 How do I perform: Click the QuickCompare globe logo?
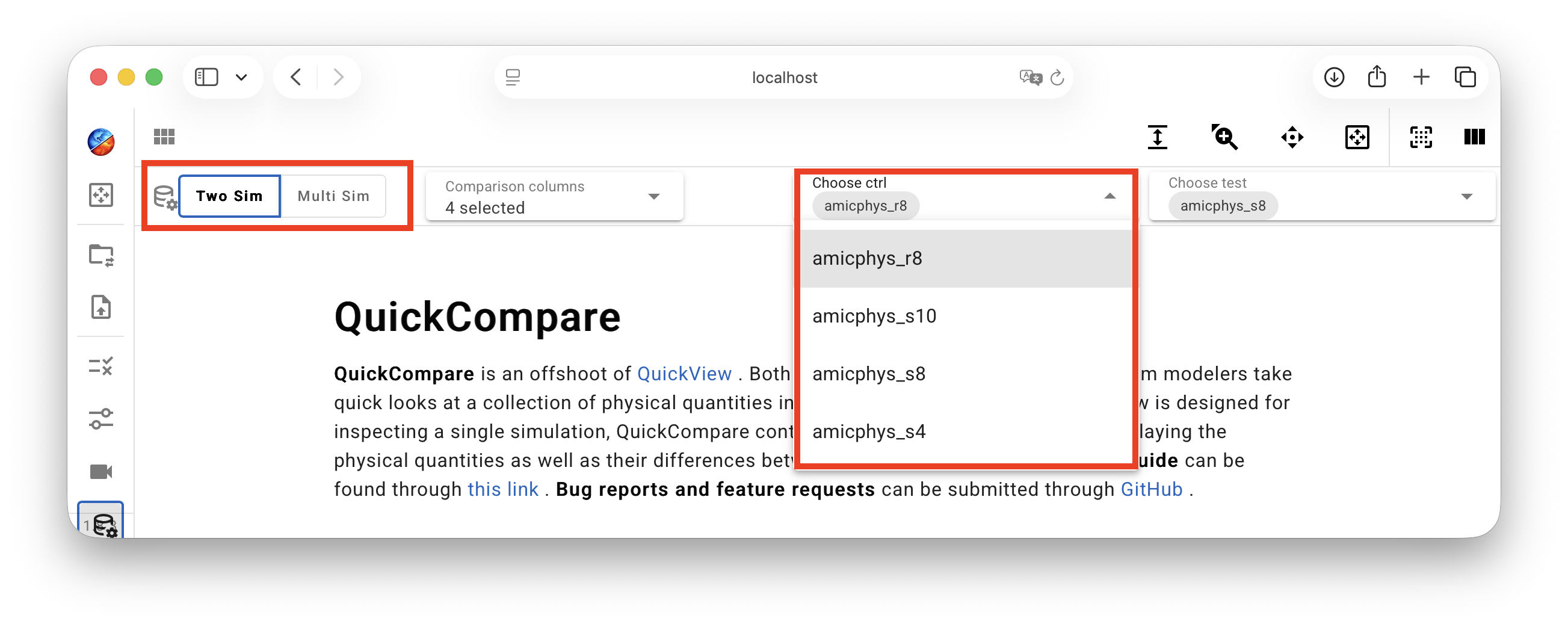click(101, 142)
